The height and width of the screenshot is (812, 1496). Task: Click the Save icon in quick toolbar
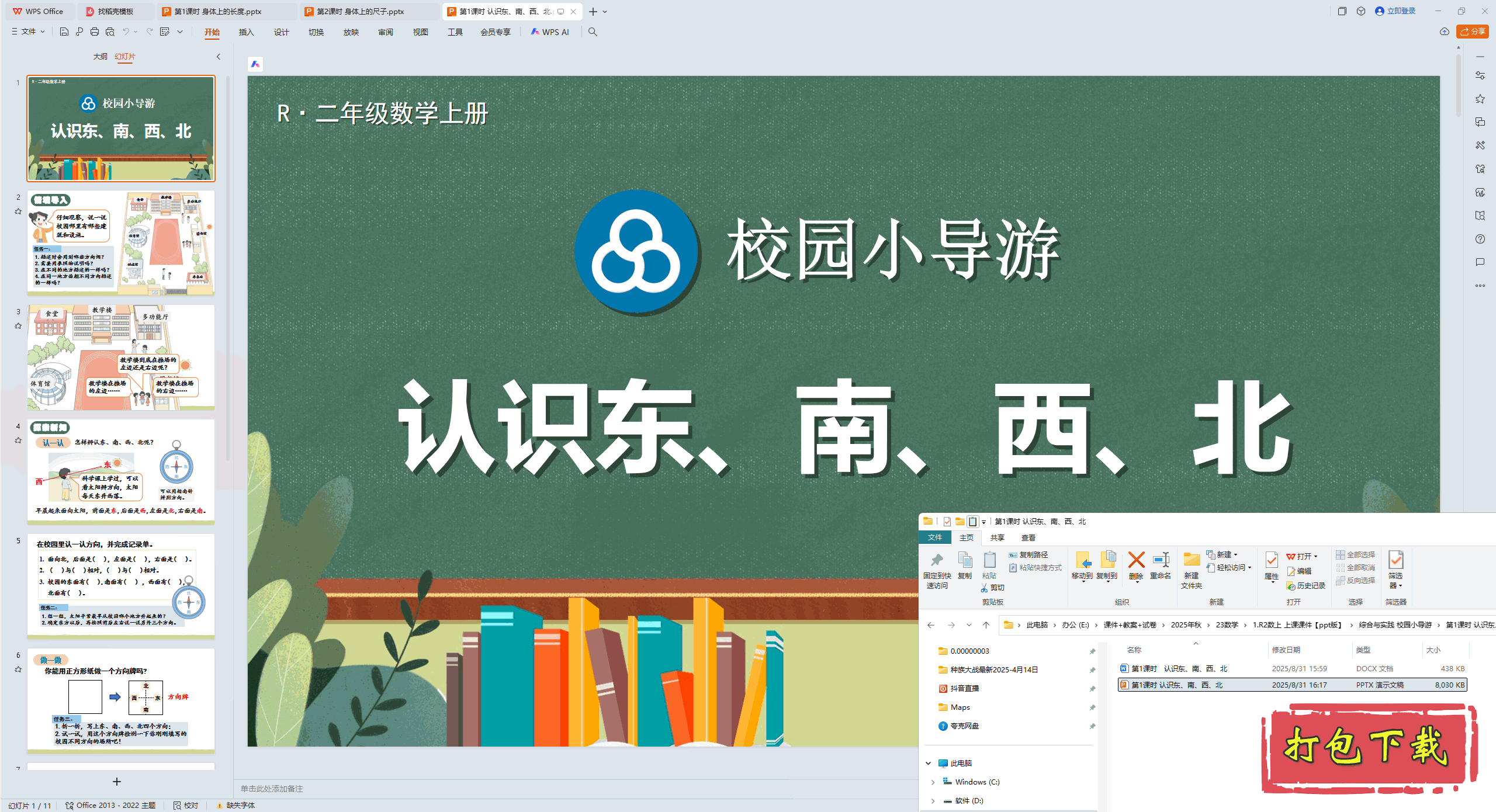coord(64,32)
